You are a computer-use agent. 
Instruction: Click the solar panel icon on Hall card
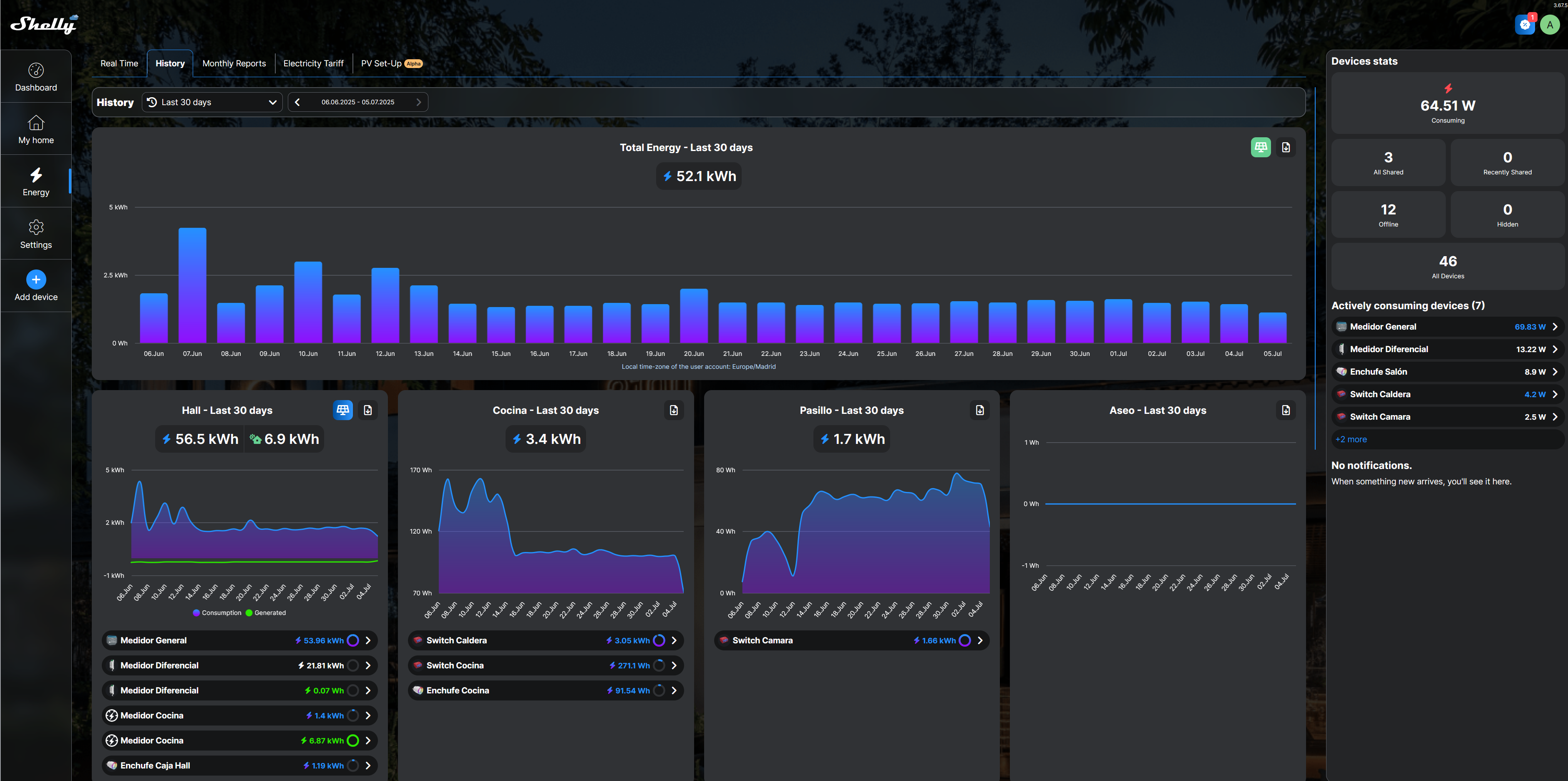point(343,410)
